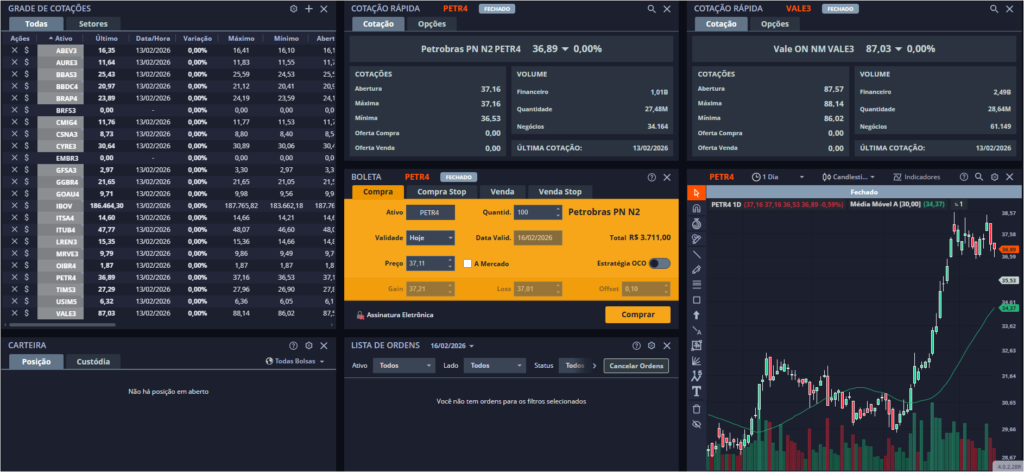
Task: Open help icon in Boleta panel
Action: click(x=651, y=177)
